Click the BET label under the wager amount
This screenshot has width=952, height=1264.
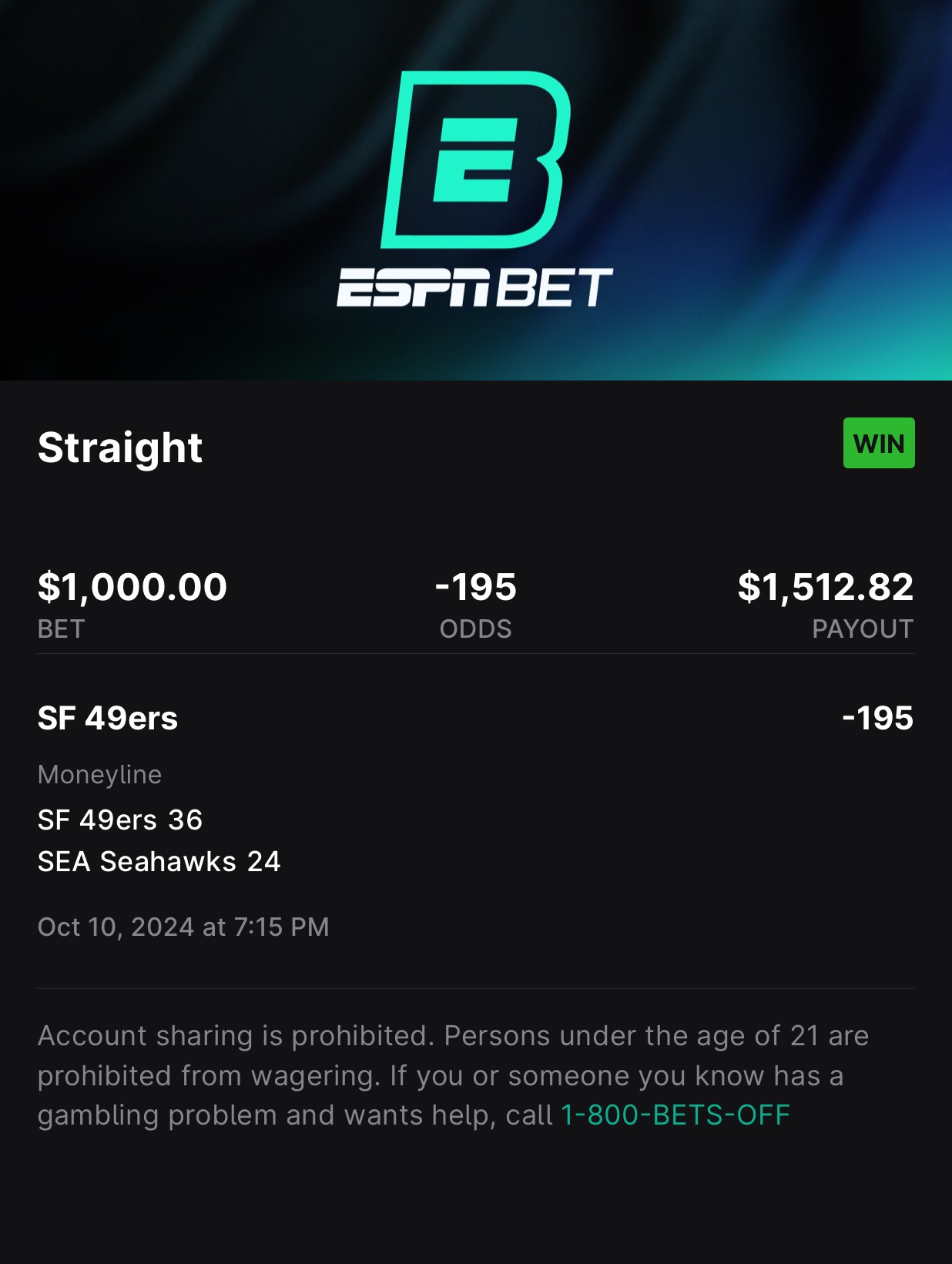tap(61, 629)
